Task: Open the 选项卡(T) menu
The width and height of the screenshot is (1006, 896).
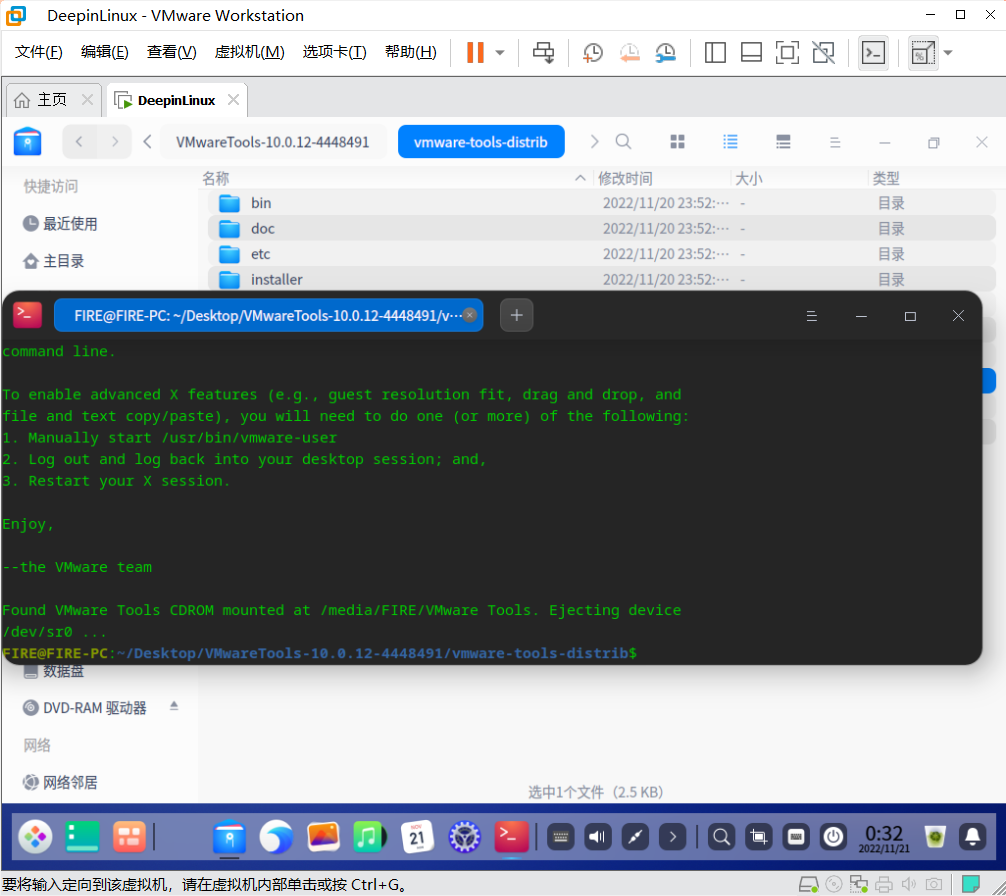Action: (x=334, y=52)
